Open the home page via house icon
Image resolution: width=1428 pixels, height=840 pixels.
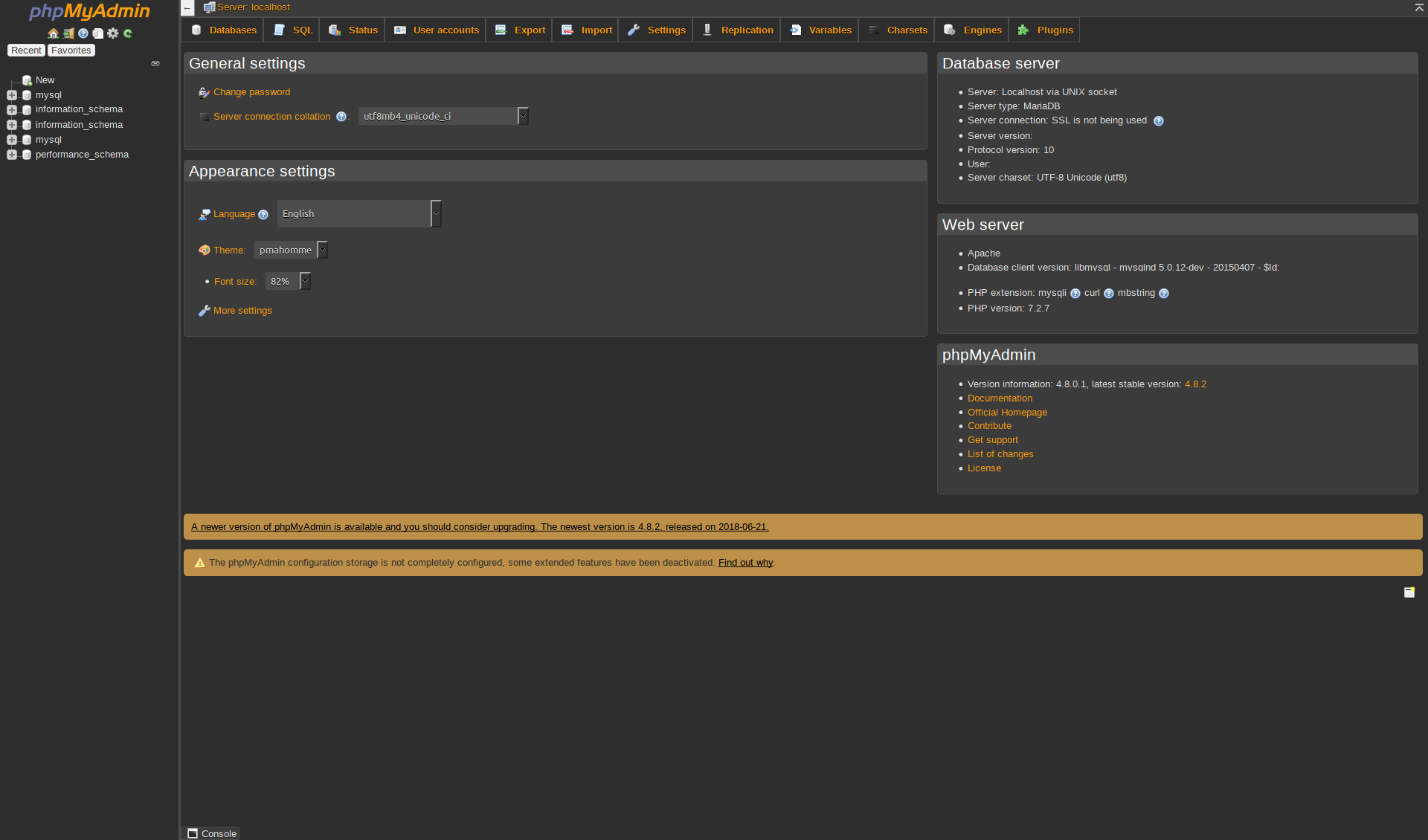pyautogui.click(x=52, y=33)
